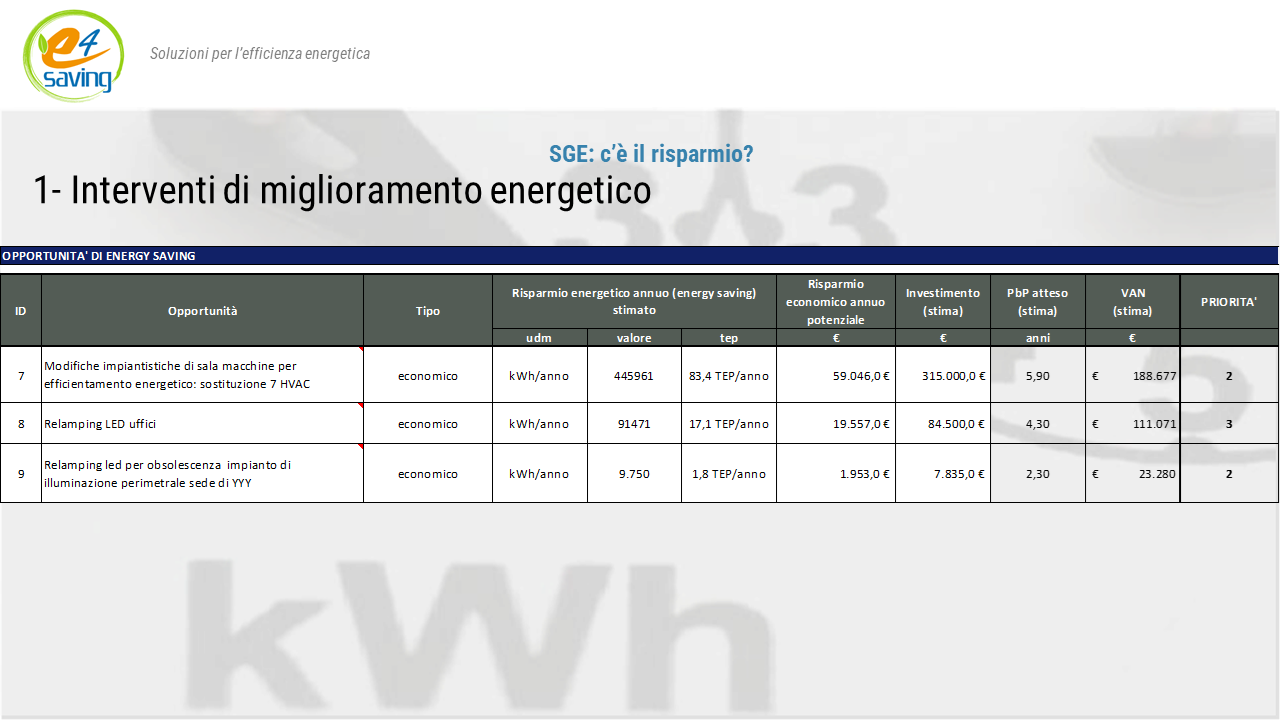Click the savings cell '59.046,0 €'
The width and height of the screenshot is (1280, 720).
pyautogui.click(x=836, y=376)
